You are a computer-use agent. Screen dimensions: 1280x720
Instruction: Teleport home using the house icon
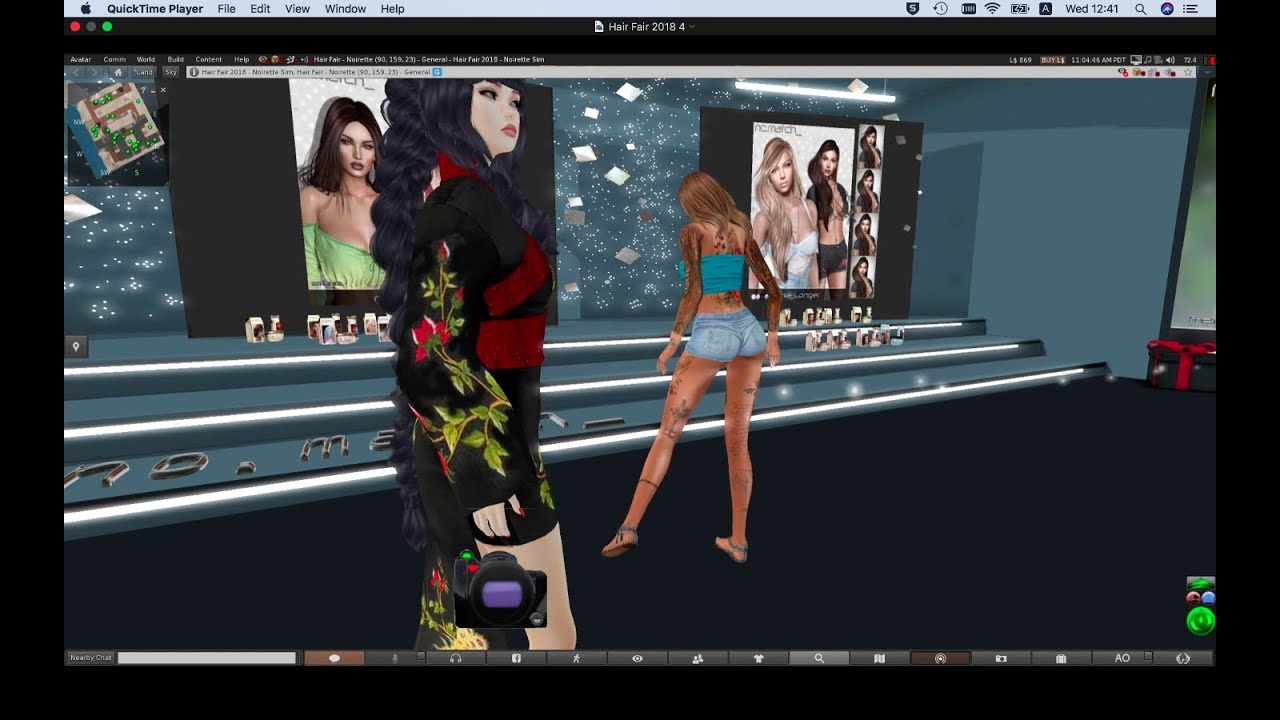(x=118, y=72)
